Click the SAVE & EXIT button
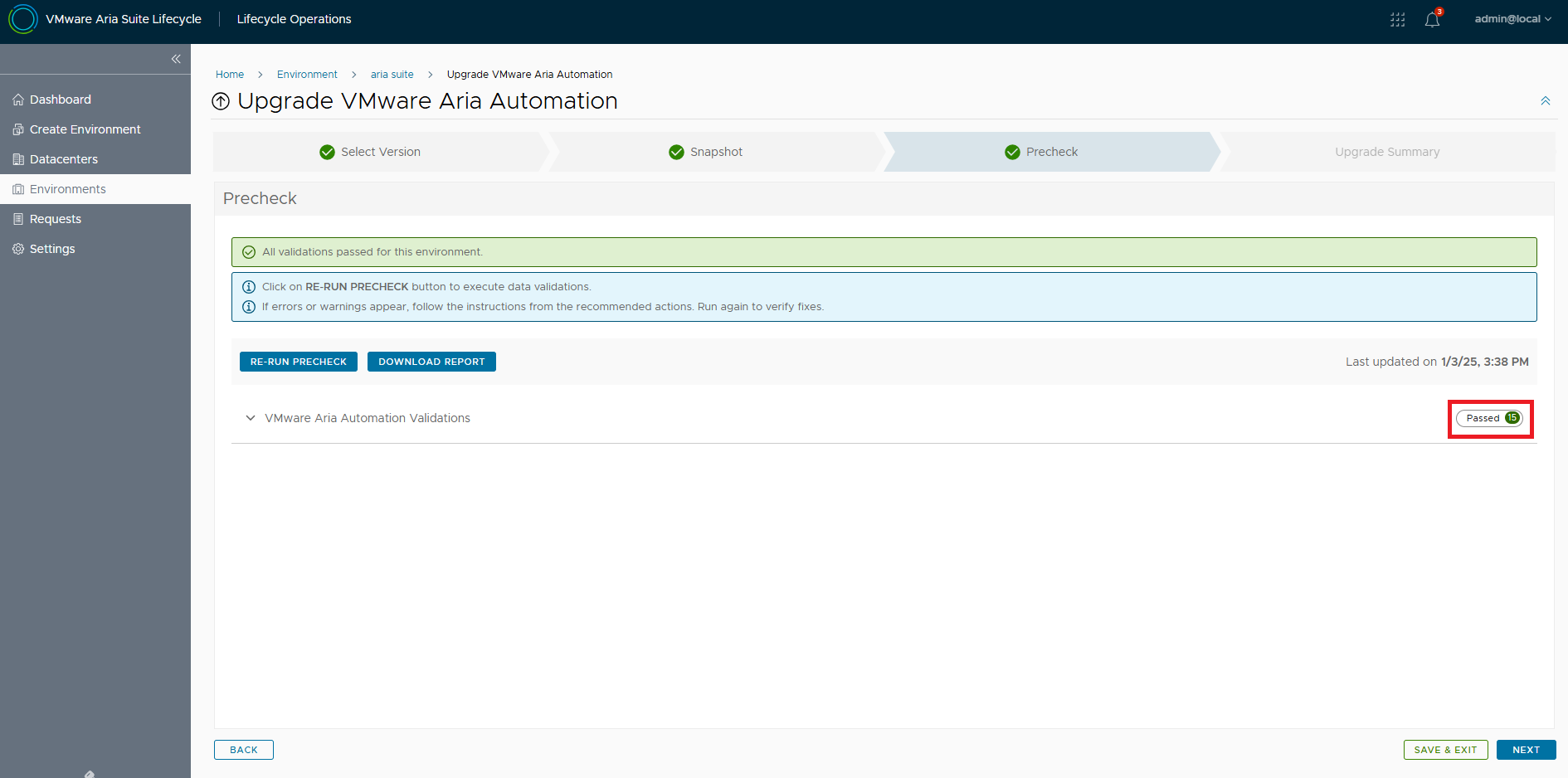Image resolution: width=1568 pixels, height=778 pixels. pos(1446,750)
